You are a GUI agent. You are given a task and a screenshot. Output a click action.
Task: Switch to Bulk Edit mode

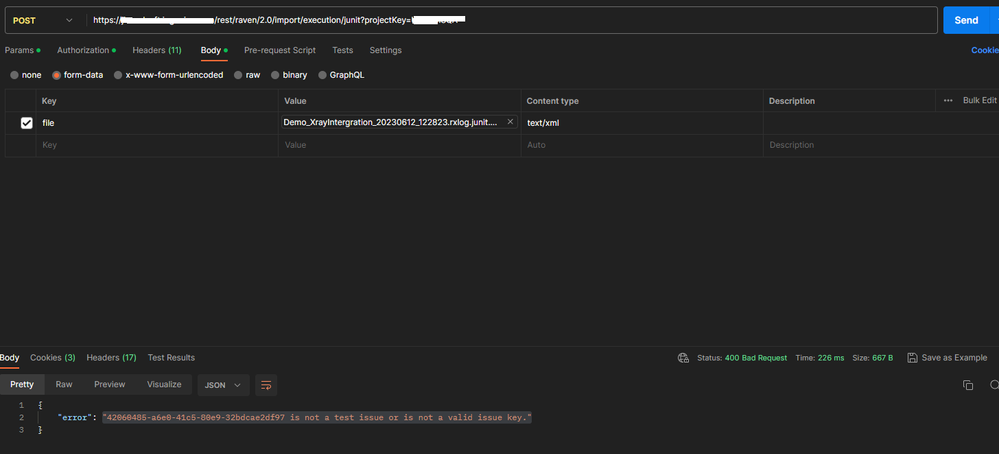(x=979, y=101)
